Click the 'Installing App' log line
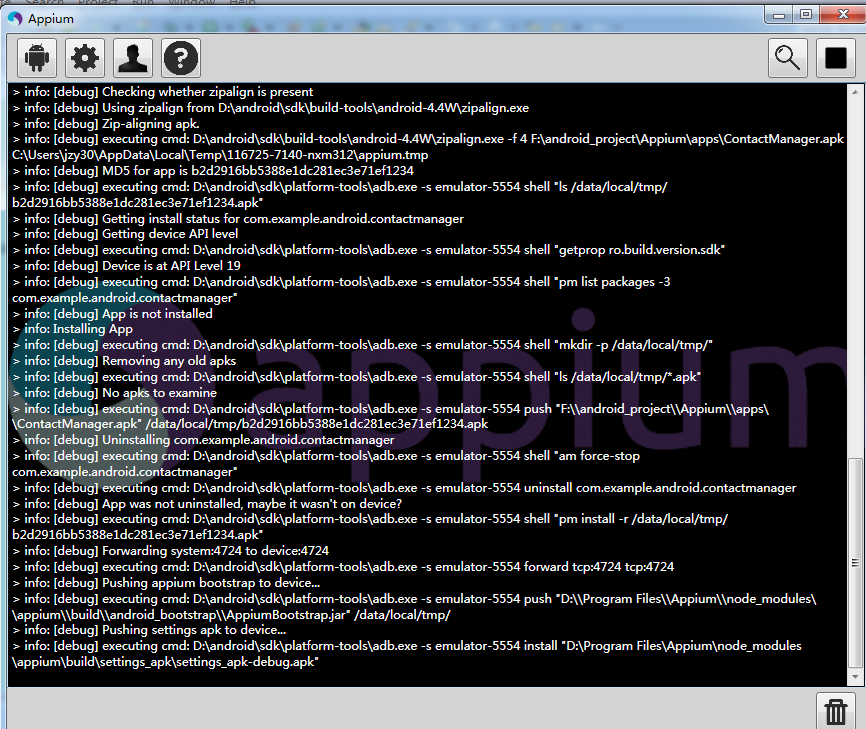Screen dimensions: 866x729 click(x=73, y=329)
